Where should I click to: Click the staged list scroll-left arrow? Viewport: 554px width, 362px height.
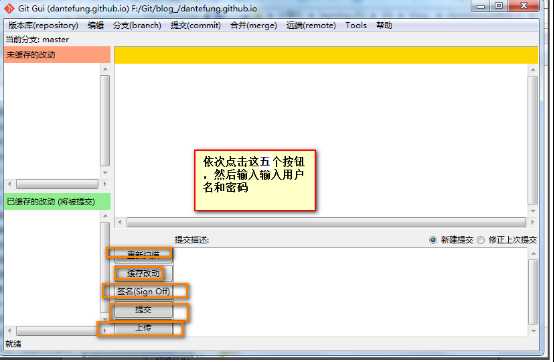[10, 331]
